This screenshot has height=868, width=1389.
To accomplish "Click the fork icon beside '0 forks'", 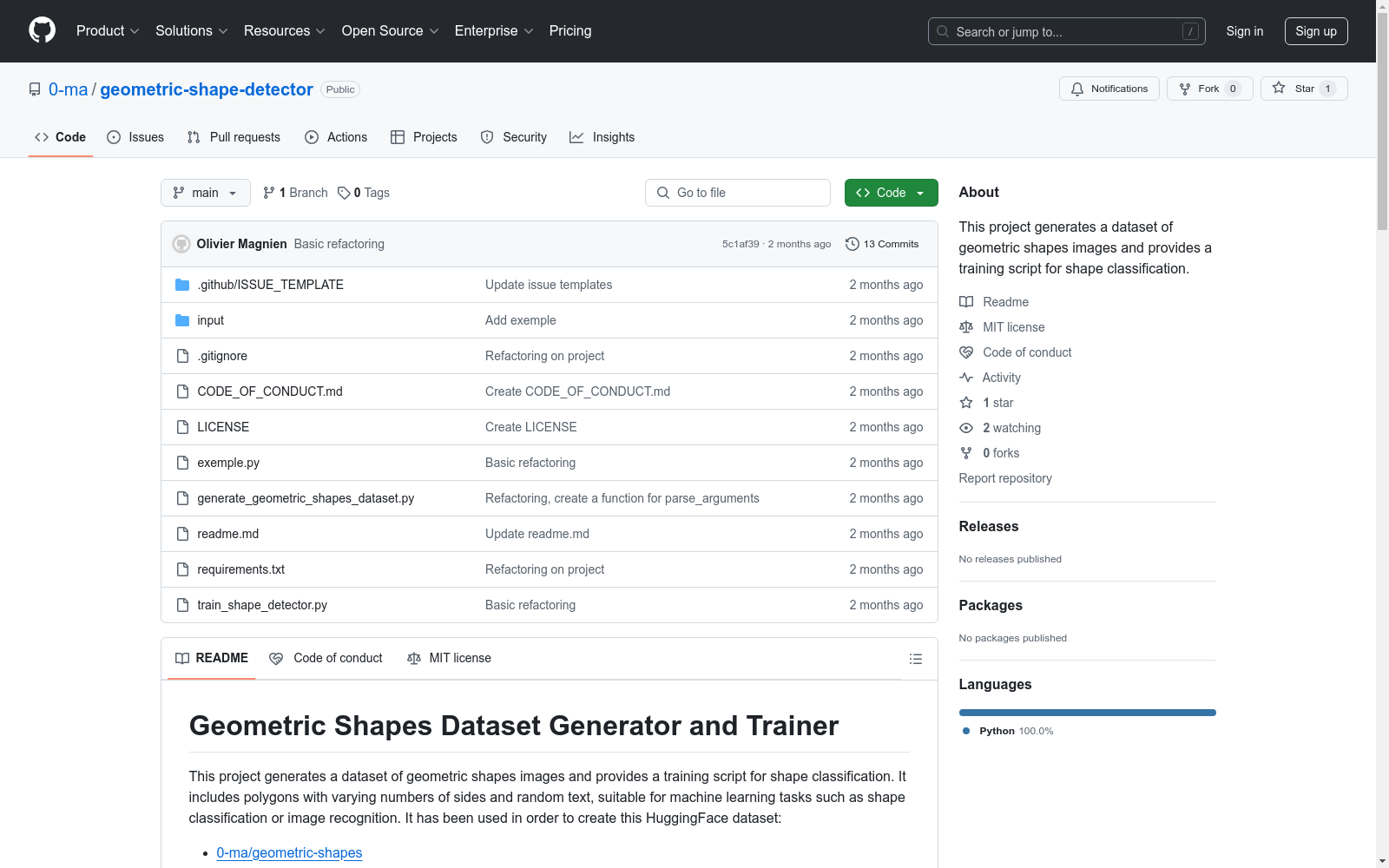I will coord(966,453).
